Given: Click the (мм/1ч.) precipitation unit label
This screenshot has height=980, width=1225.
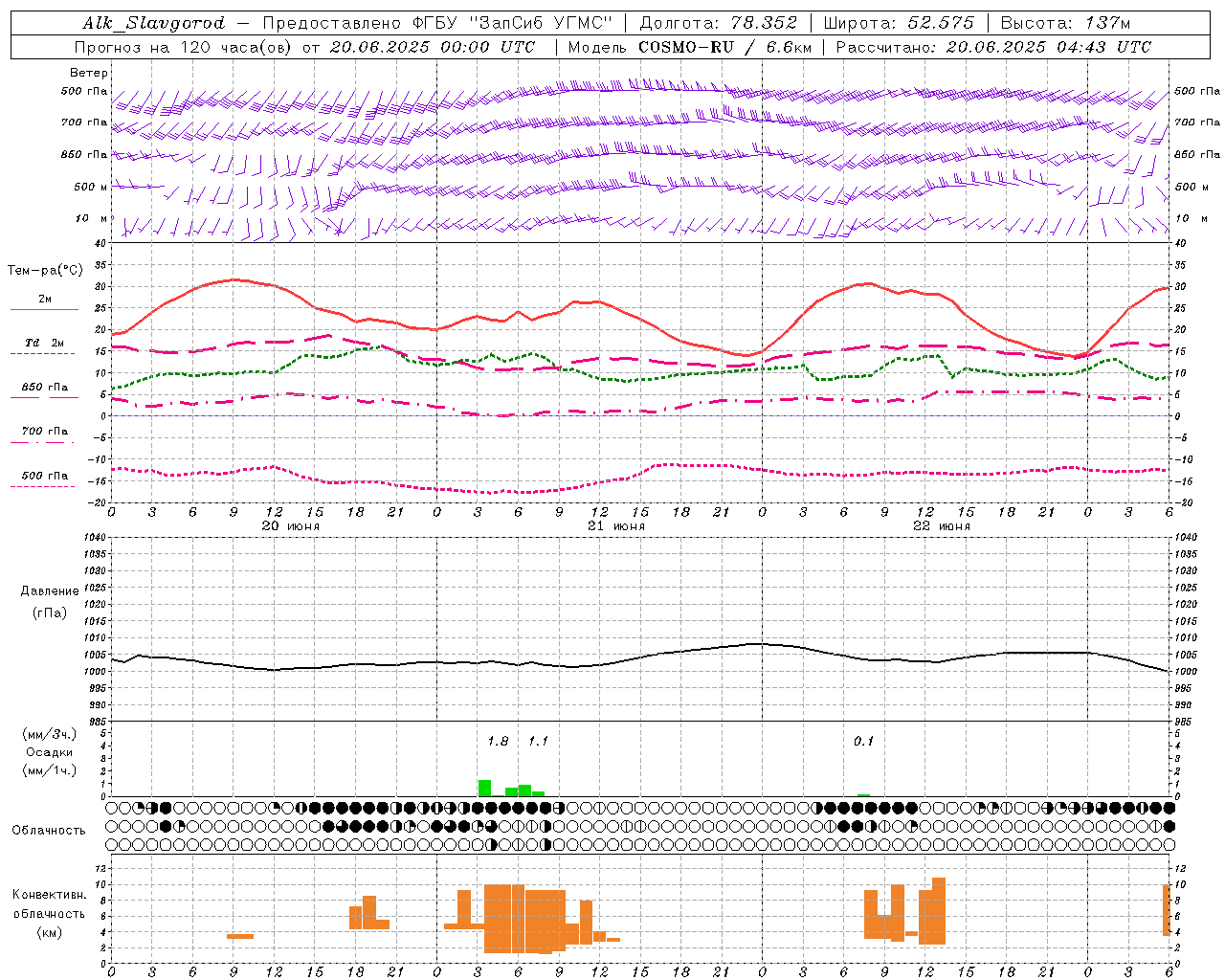Looking at the screenshot, I should coord(50,770).
